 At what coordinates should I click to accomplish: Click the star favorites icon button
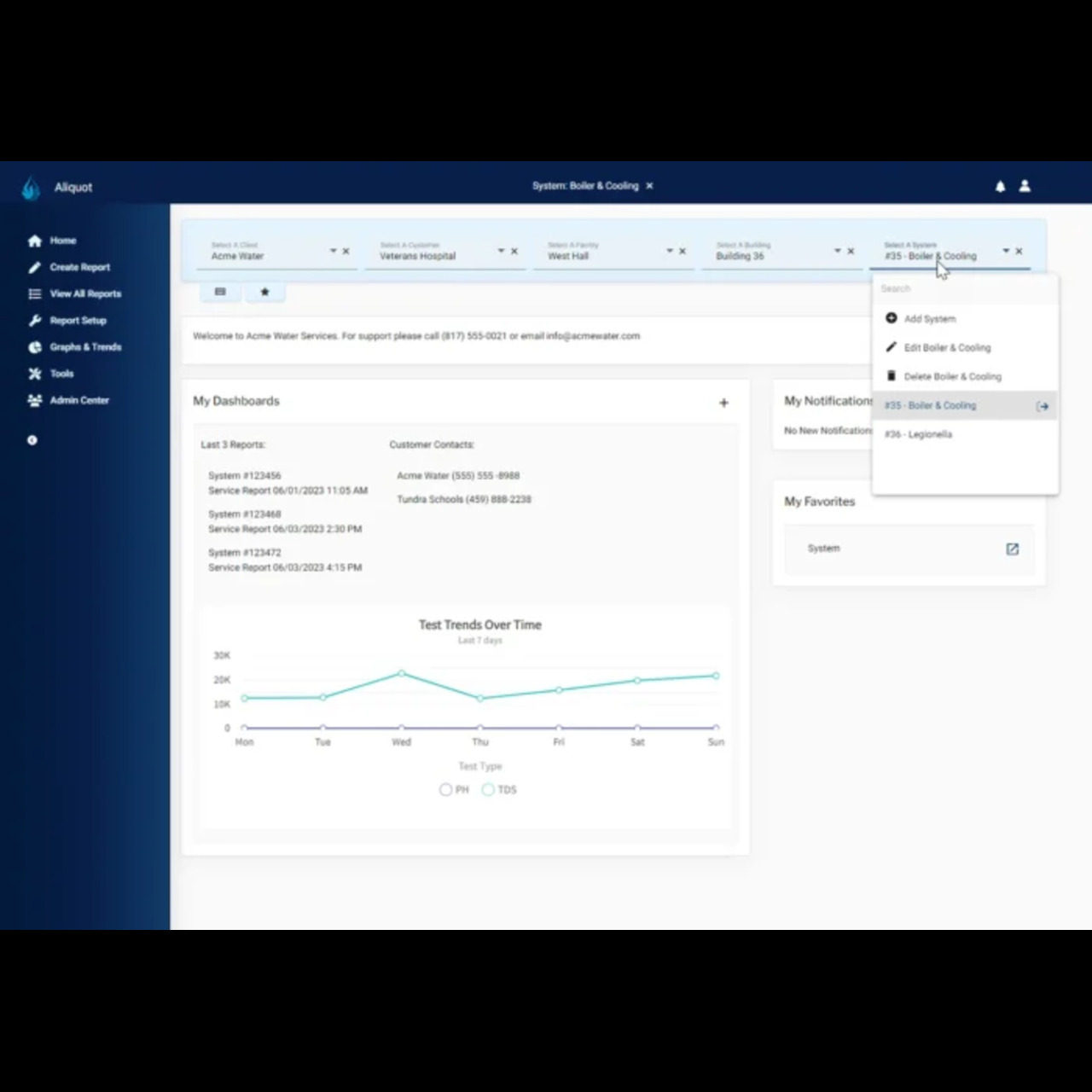tap(264, 292)
